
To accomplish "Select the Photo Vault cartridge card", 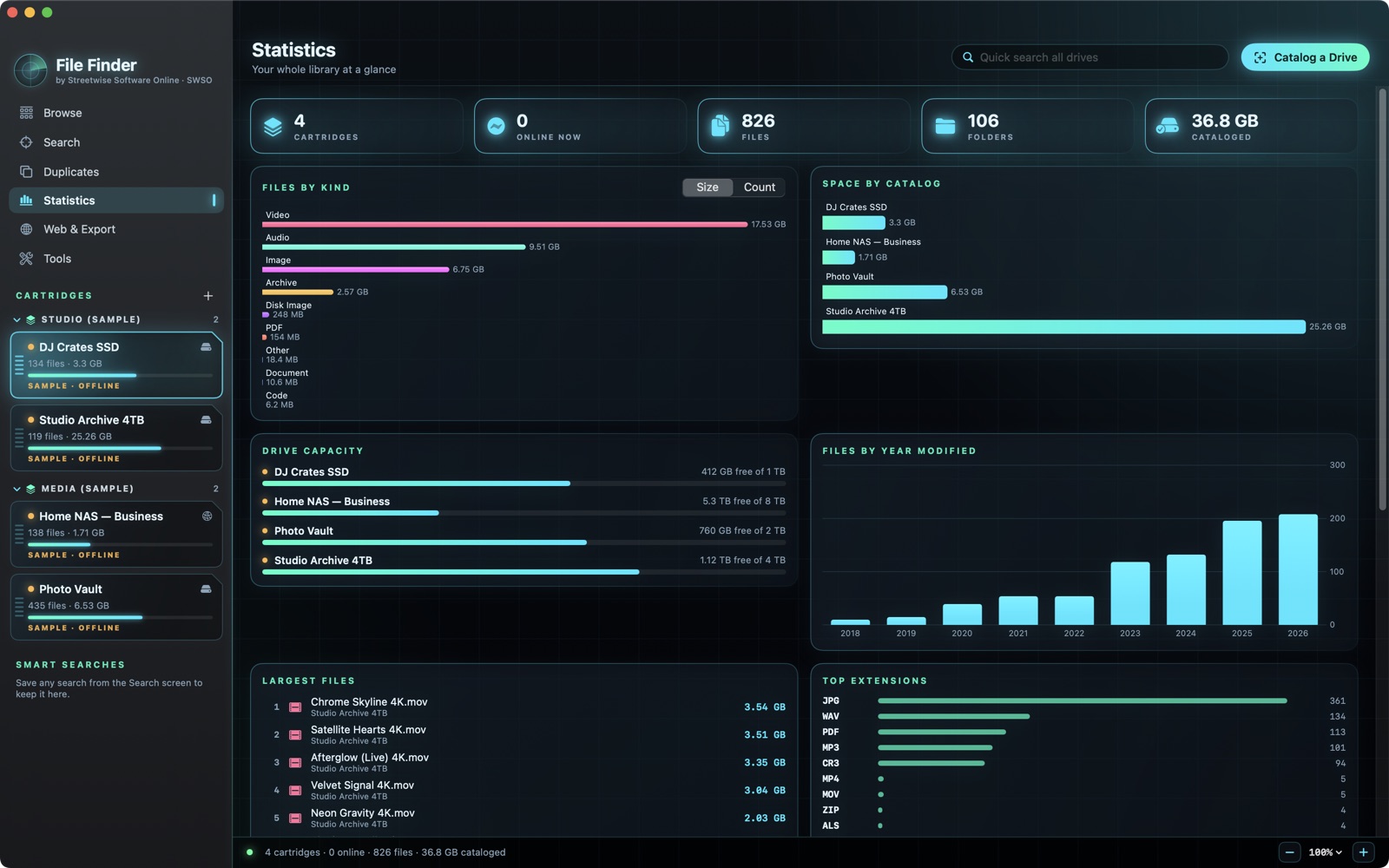I will pyautogui.click(x=116, y=608).
